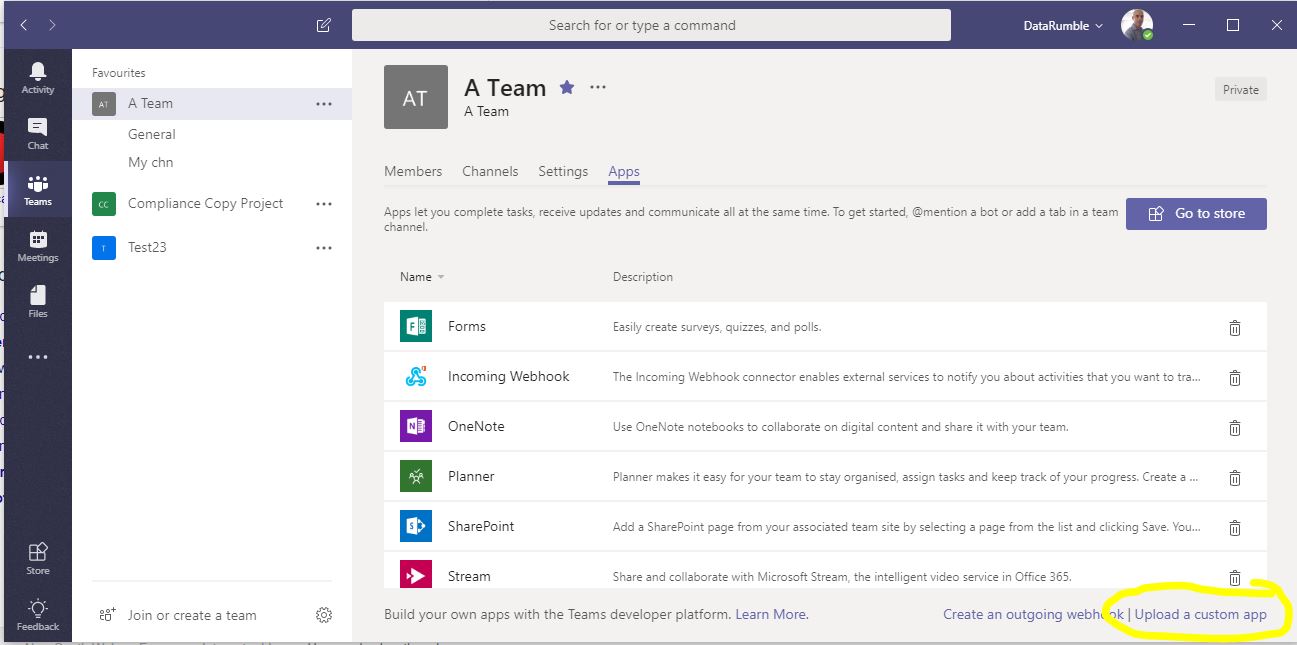Open the Feedback section
The width and height of the screenshot is (1297, 645).
(x=38, y=613)
